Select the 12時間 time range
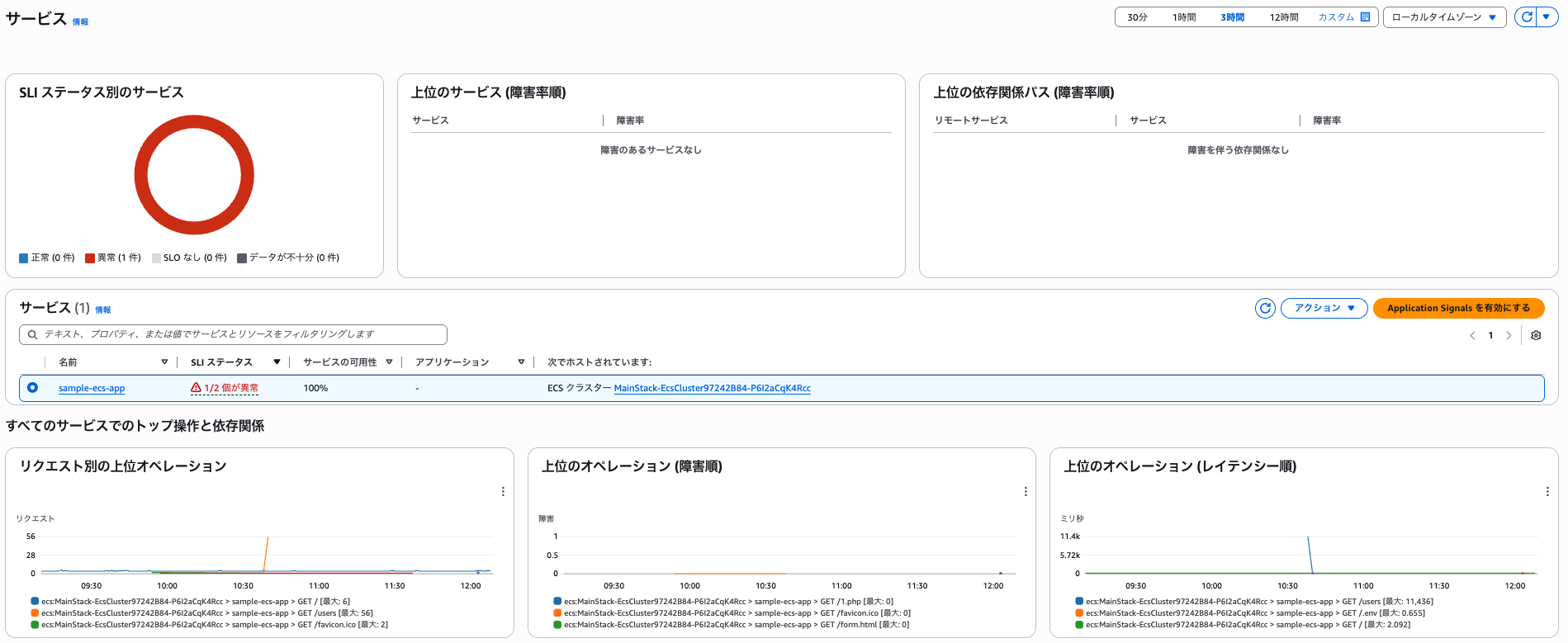 1283,17
